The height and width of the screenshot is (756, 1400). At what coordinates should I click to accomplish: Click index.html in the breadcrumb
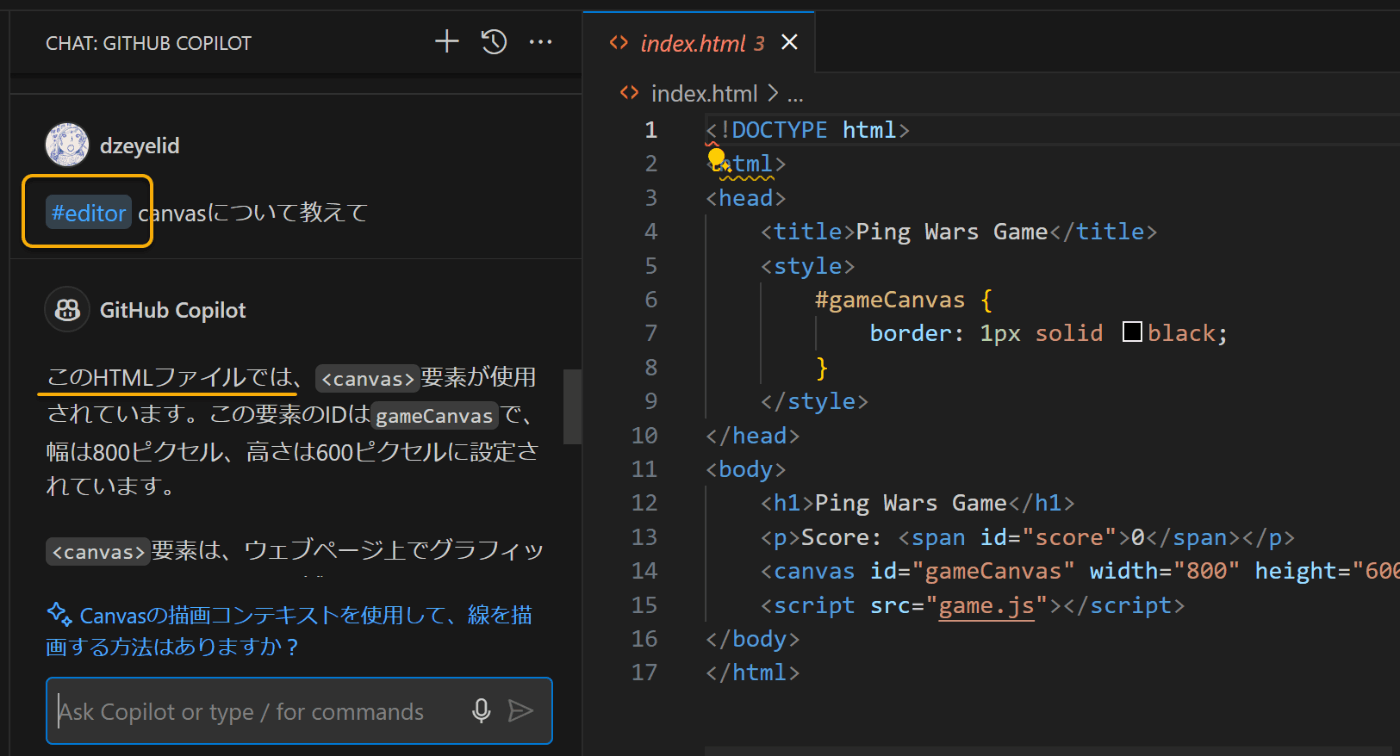click(704, 94)
